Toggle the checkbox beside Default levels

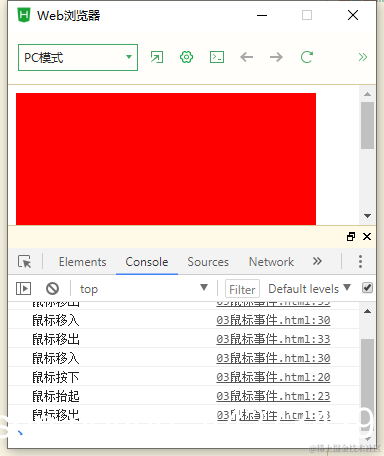click(367, 288)
